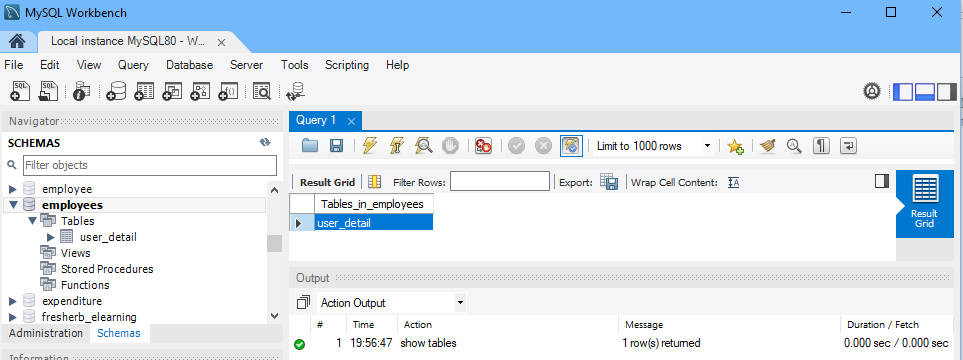Create a new view icon
The height and width of the screenshot is (360, 963).
[172, 91]
